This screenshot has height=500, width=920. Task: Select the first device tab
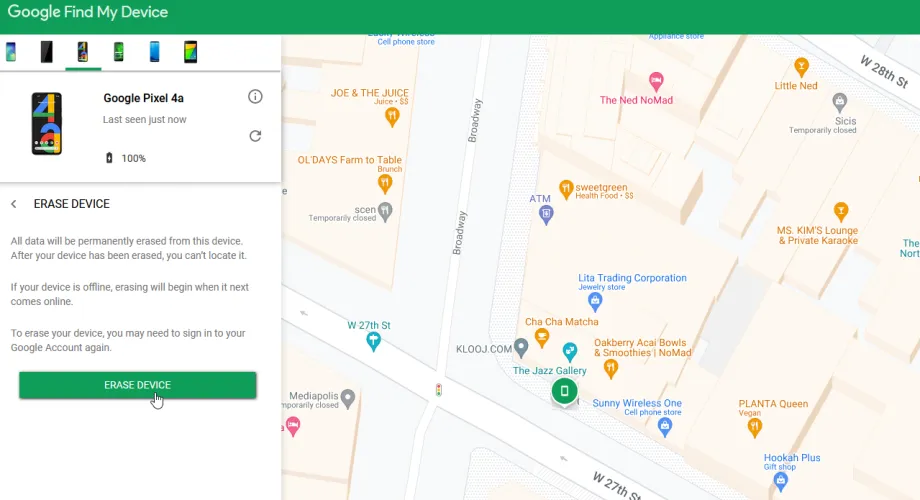[x=11, y=52]
